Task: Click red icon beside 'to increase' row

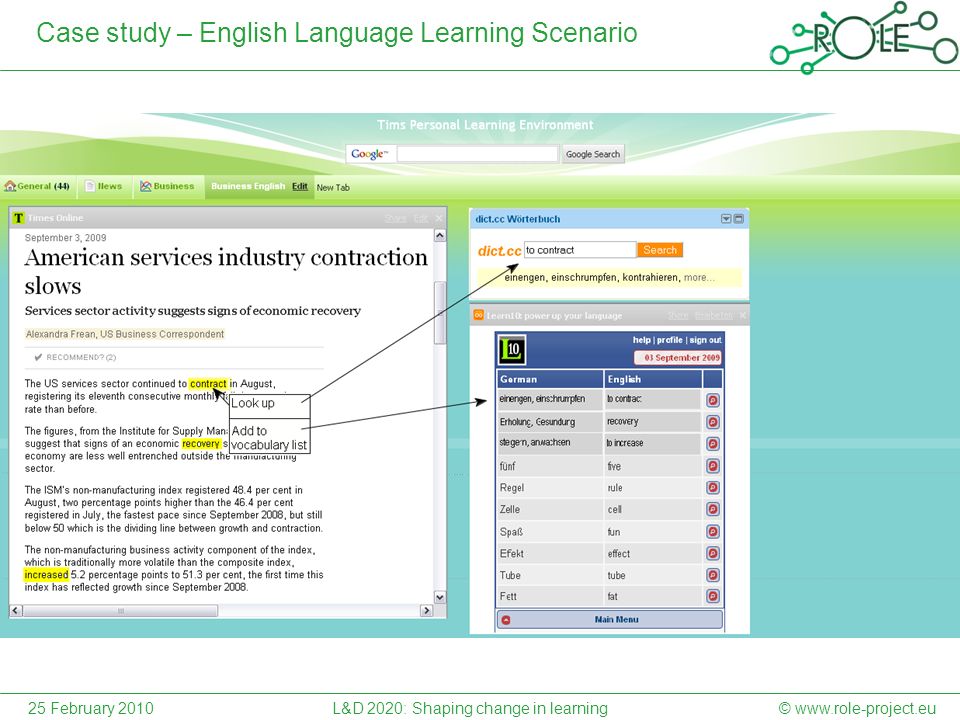Action: [713, 444]
